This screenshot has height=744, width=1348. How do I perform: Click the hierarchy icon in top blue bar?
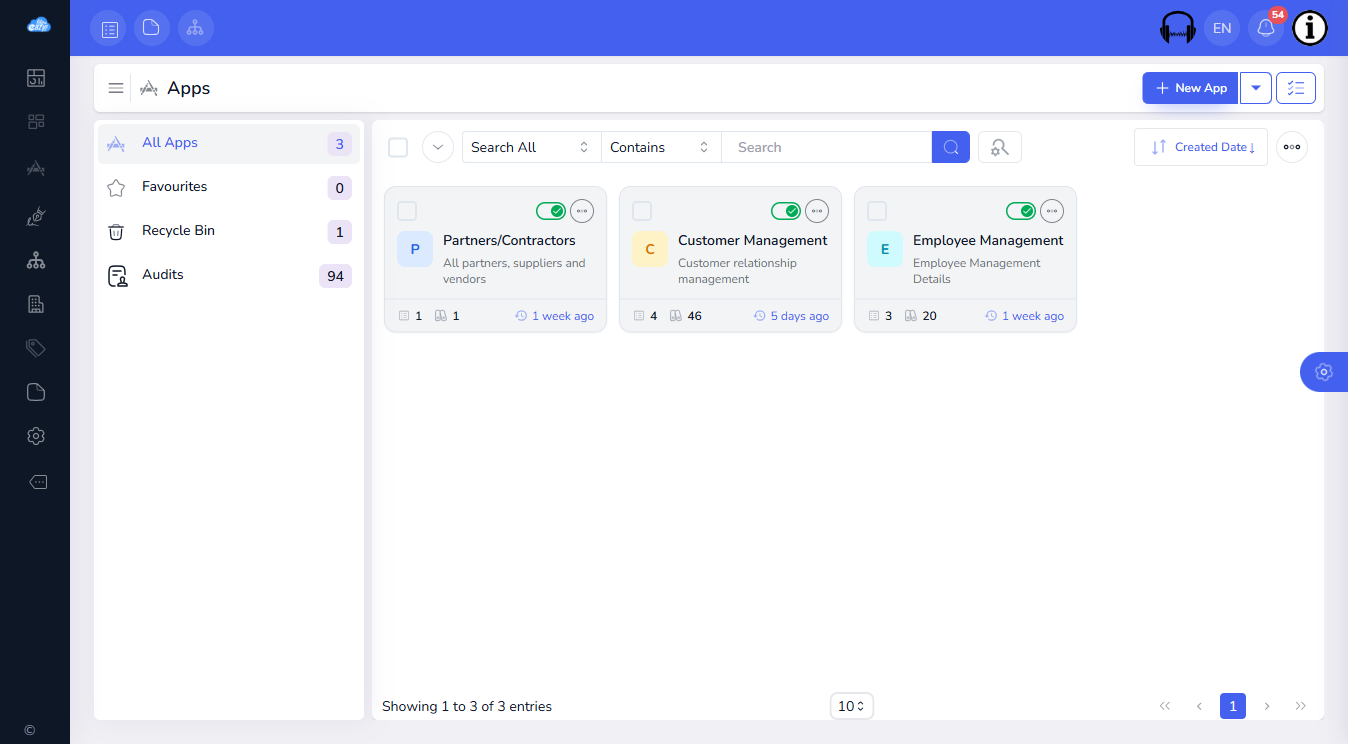point(196,28)
